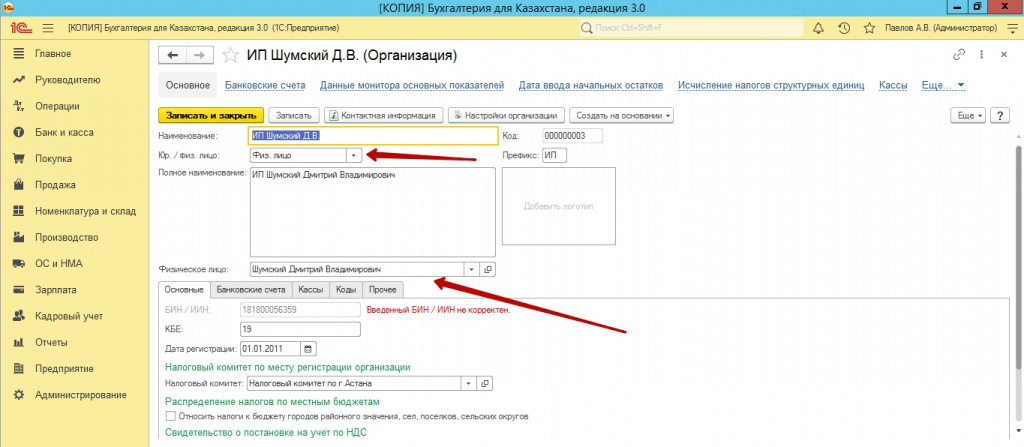
Task: Switch to the Кассы tab
Action: click(311, 289)
